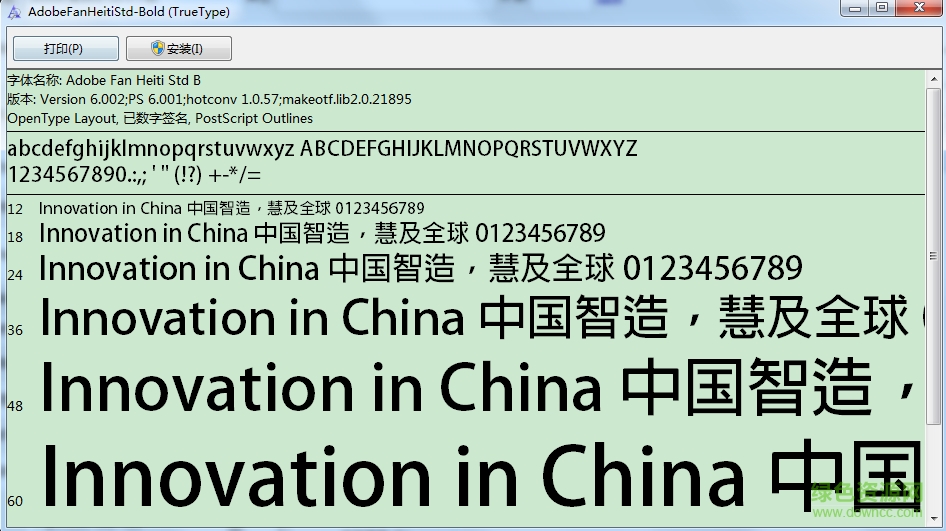Click the digits and punctuation line '1234567890.:,;'
The height and width of the screenshot is (531, 946).
tap(134, 175)
